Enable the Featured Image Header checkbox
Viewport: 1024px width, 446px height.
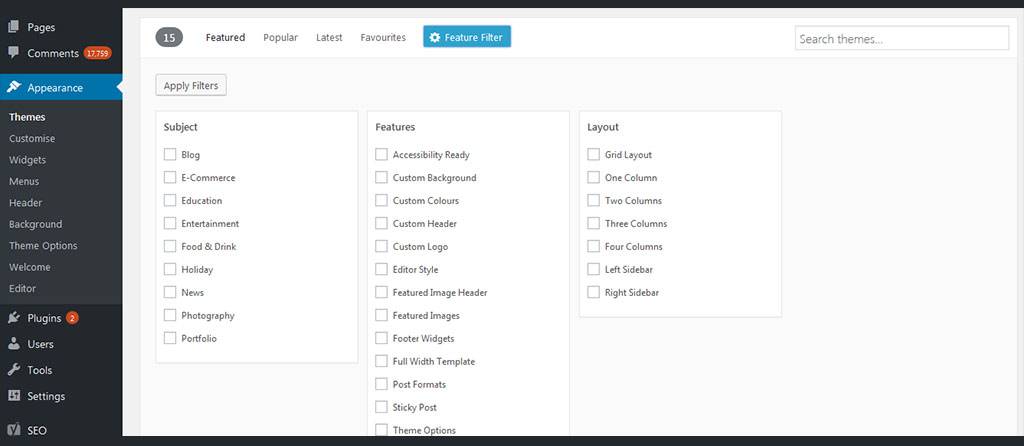pos(381,291)
